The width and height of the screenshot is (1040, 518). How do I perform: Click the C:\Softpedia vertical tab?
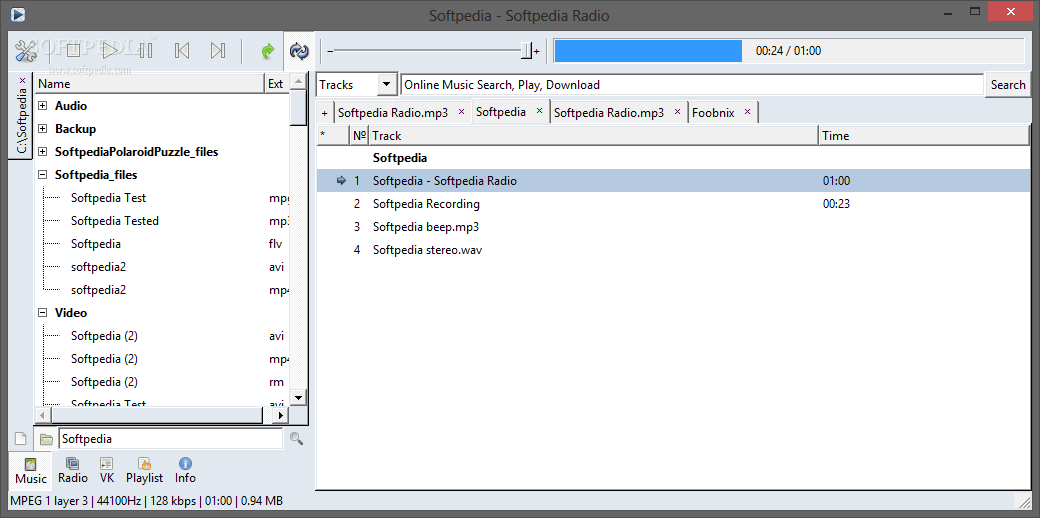[21, 121]
